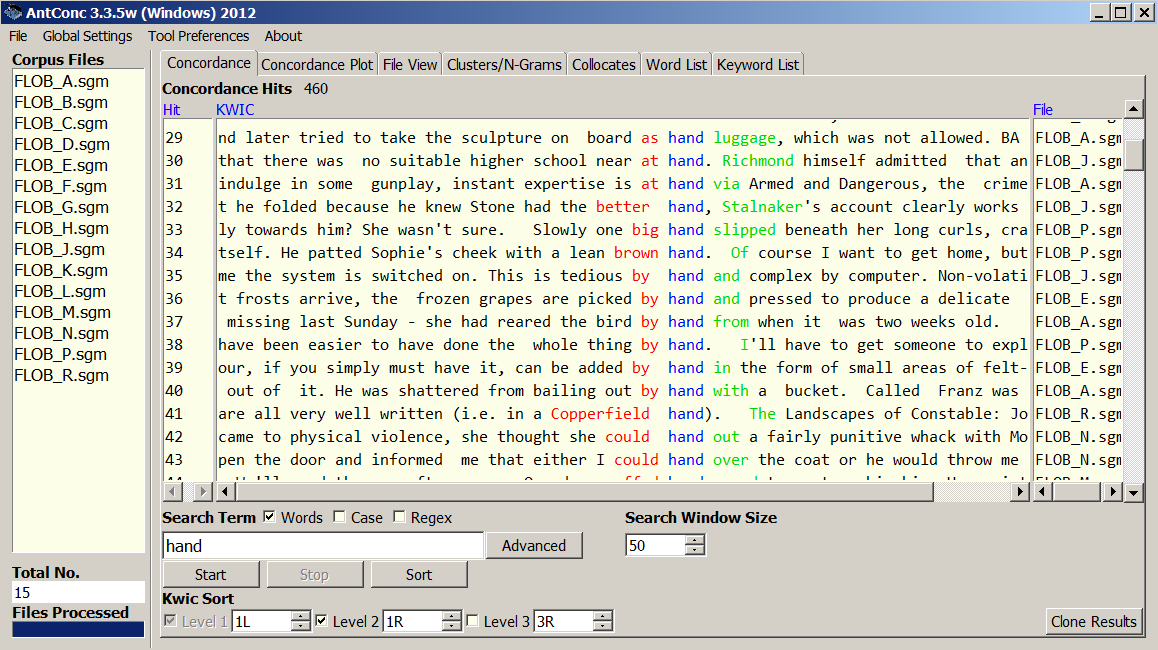Click the Clone Results button
This screenshot has width=1158, height=650.
point(1093,621)
